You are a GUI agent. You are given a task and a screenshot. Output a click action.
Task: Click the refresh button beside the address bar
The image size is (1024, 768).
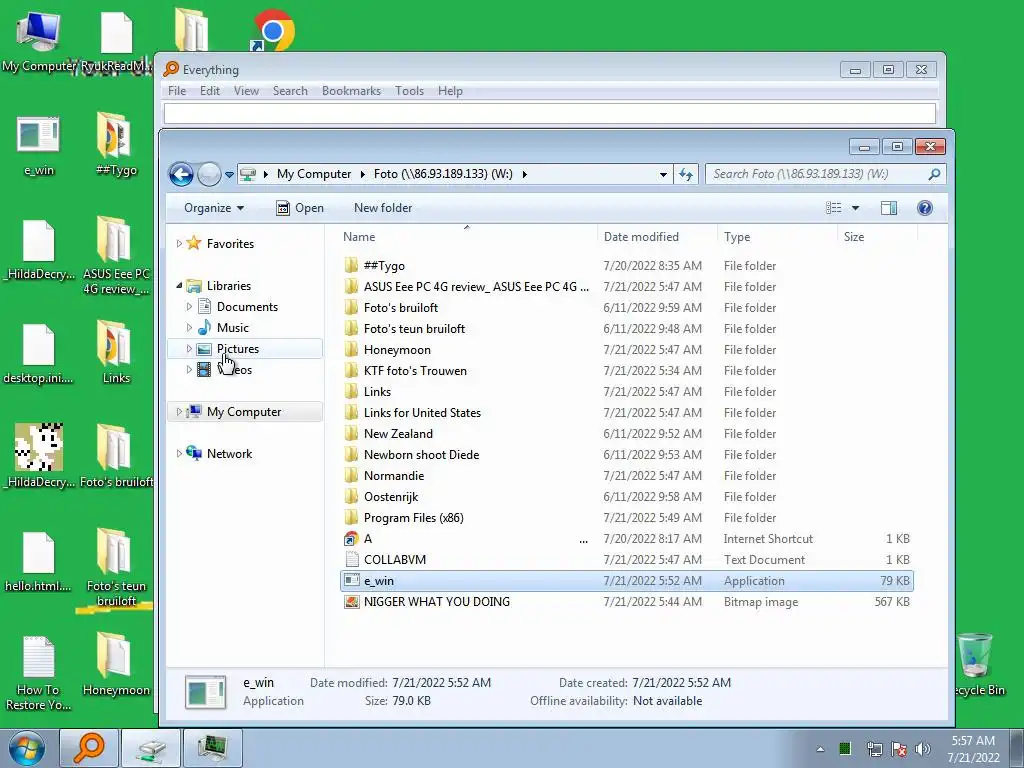click(686, 174)
